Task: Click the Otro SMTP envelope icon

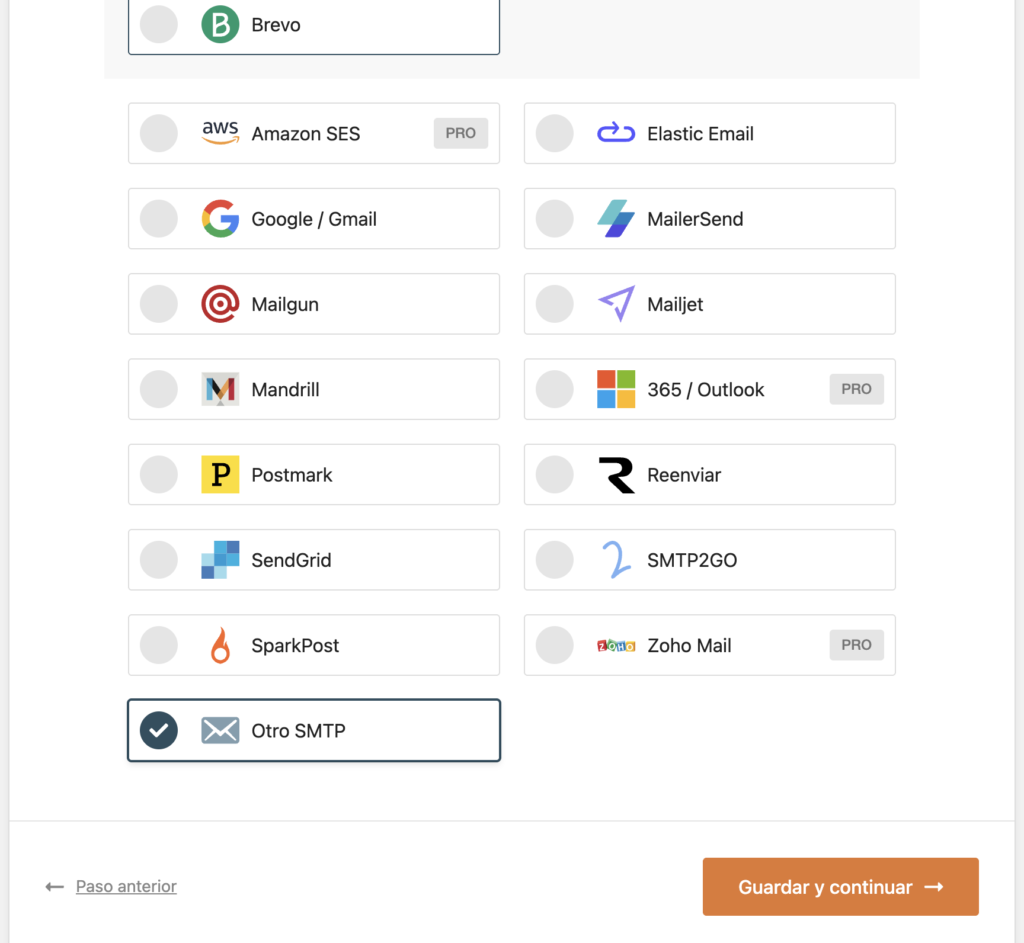Action: [220, 730]
